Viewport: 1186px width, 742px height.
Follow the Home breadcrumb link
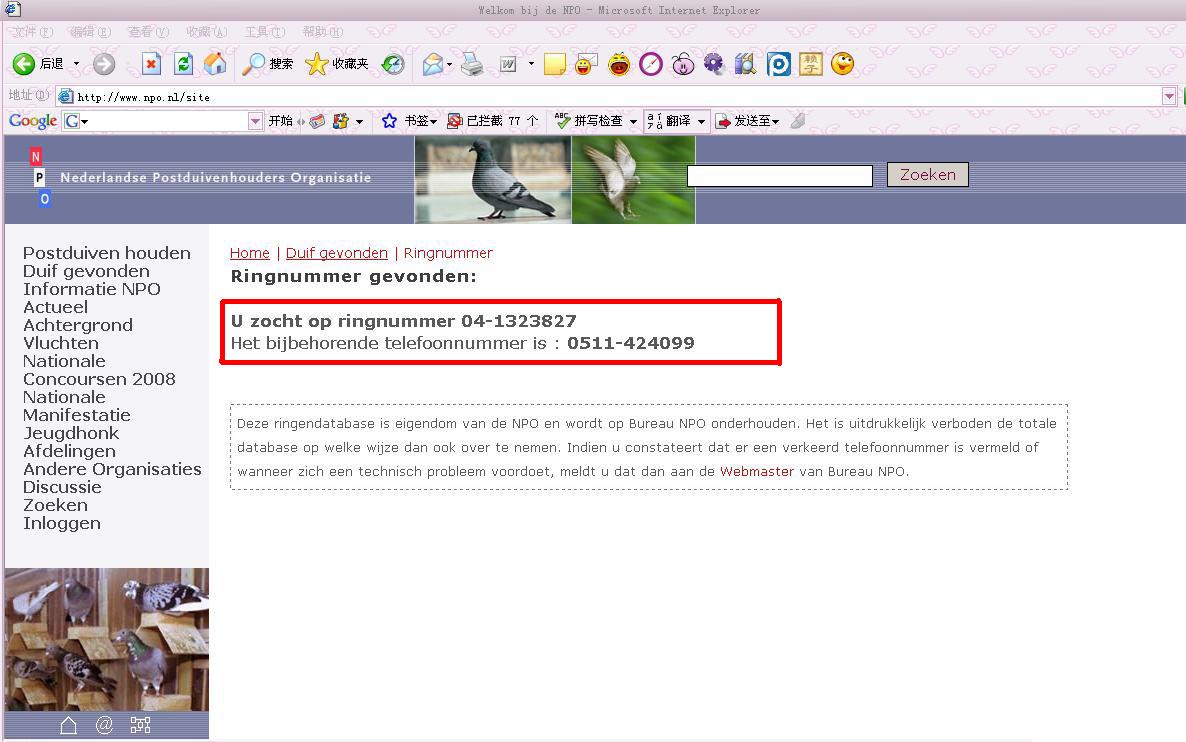click(250, 253)
